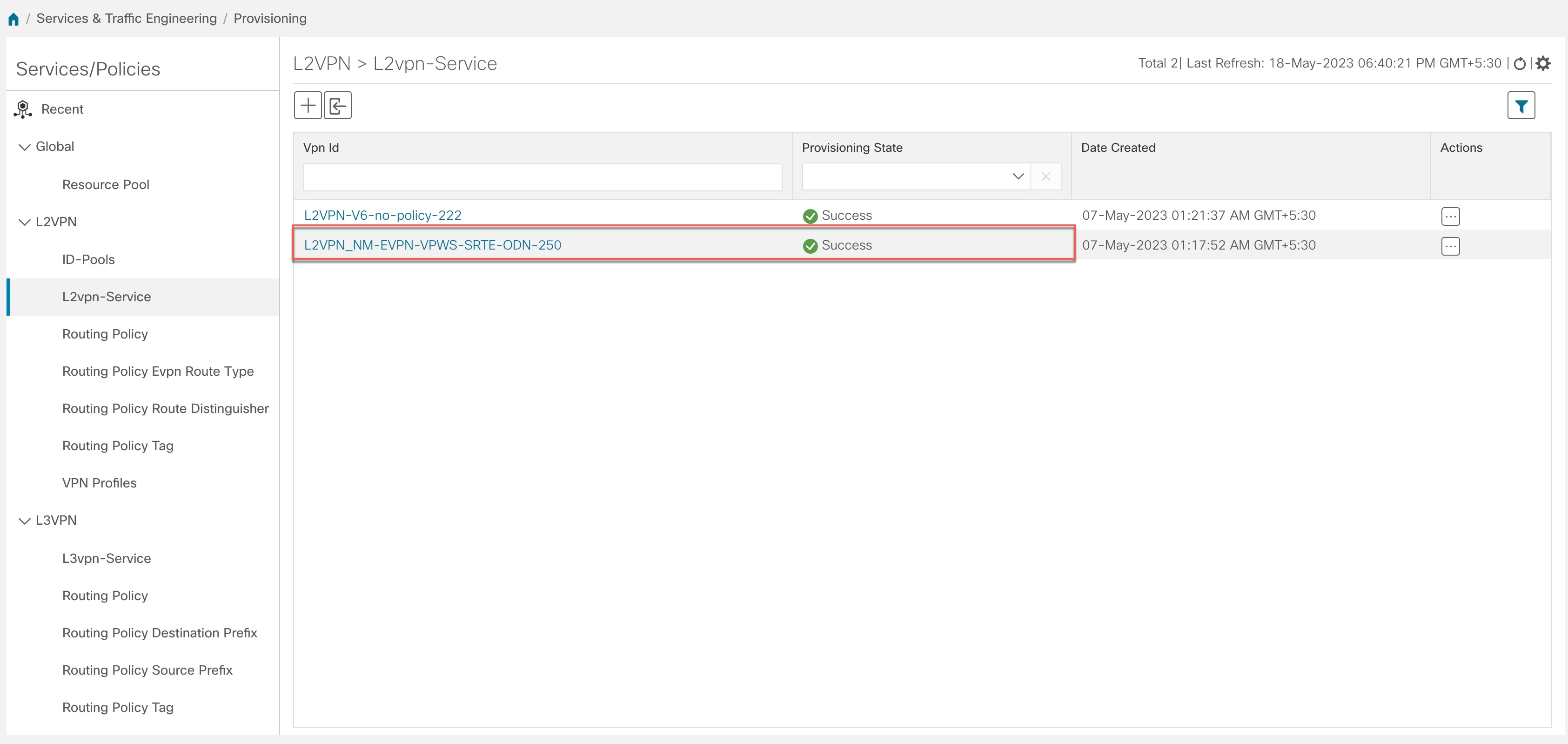Open the L2VPN_NM-EVPN-VPWS-SRTE-ODN-250 service link
The height and width of the screenshot is (744, 1568).
[432, 245]
